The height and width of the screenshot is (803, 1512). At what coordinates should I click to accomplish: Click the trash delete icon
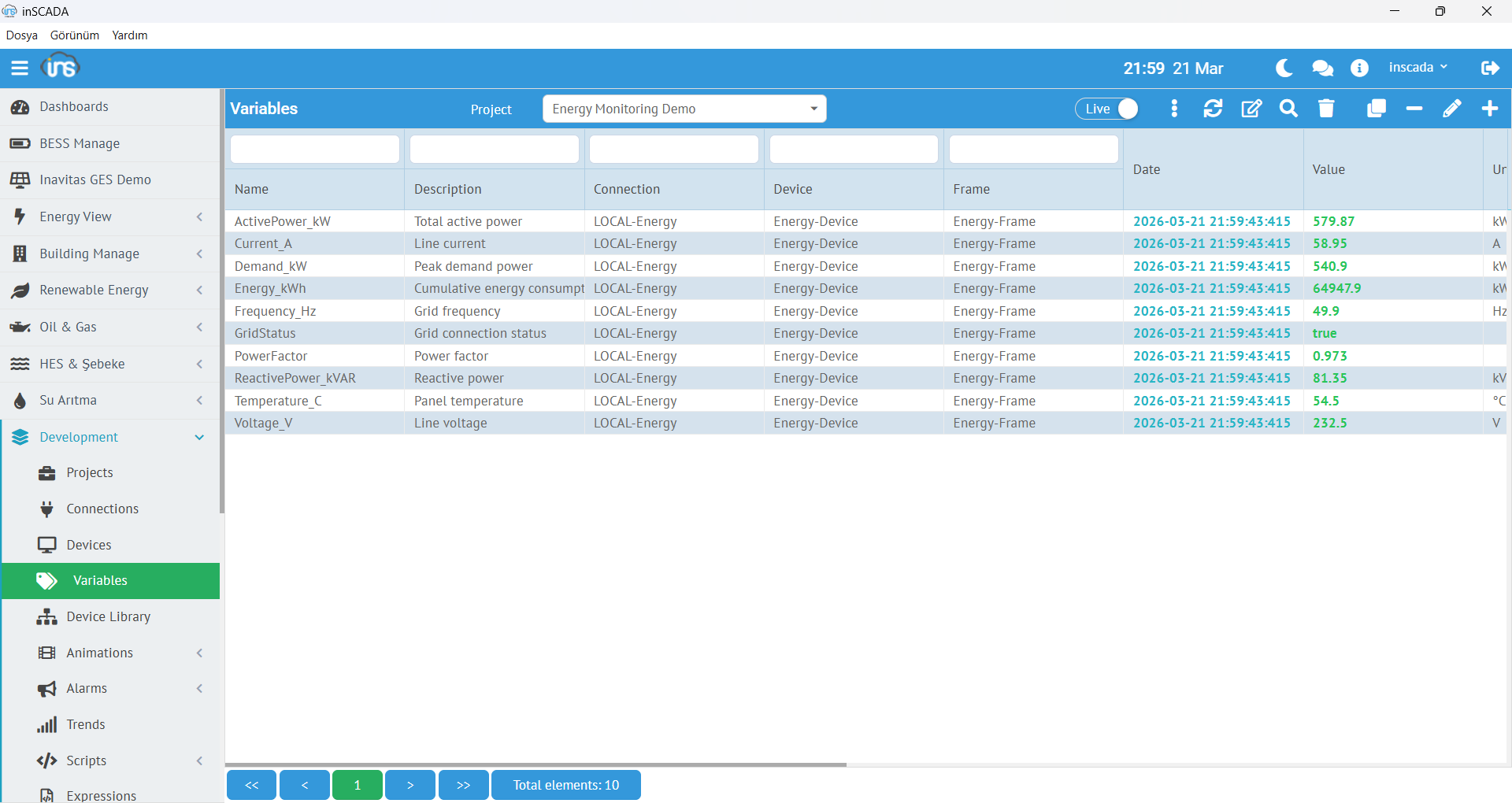click(1326, 109)
